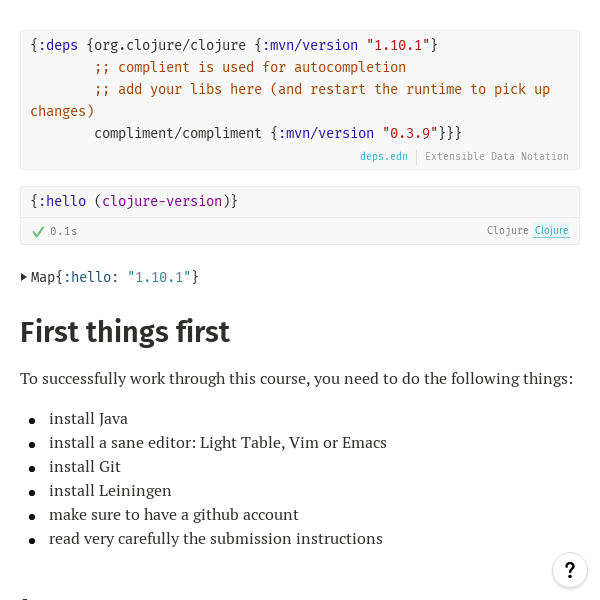The width and height of the screenshot is (600, 600).
Task: Click the :hello keyword in Map output
Action: (90, 277)
